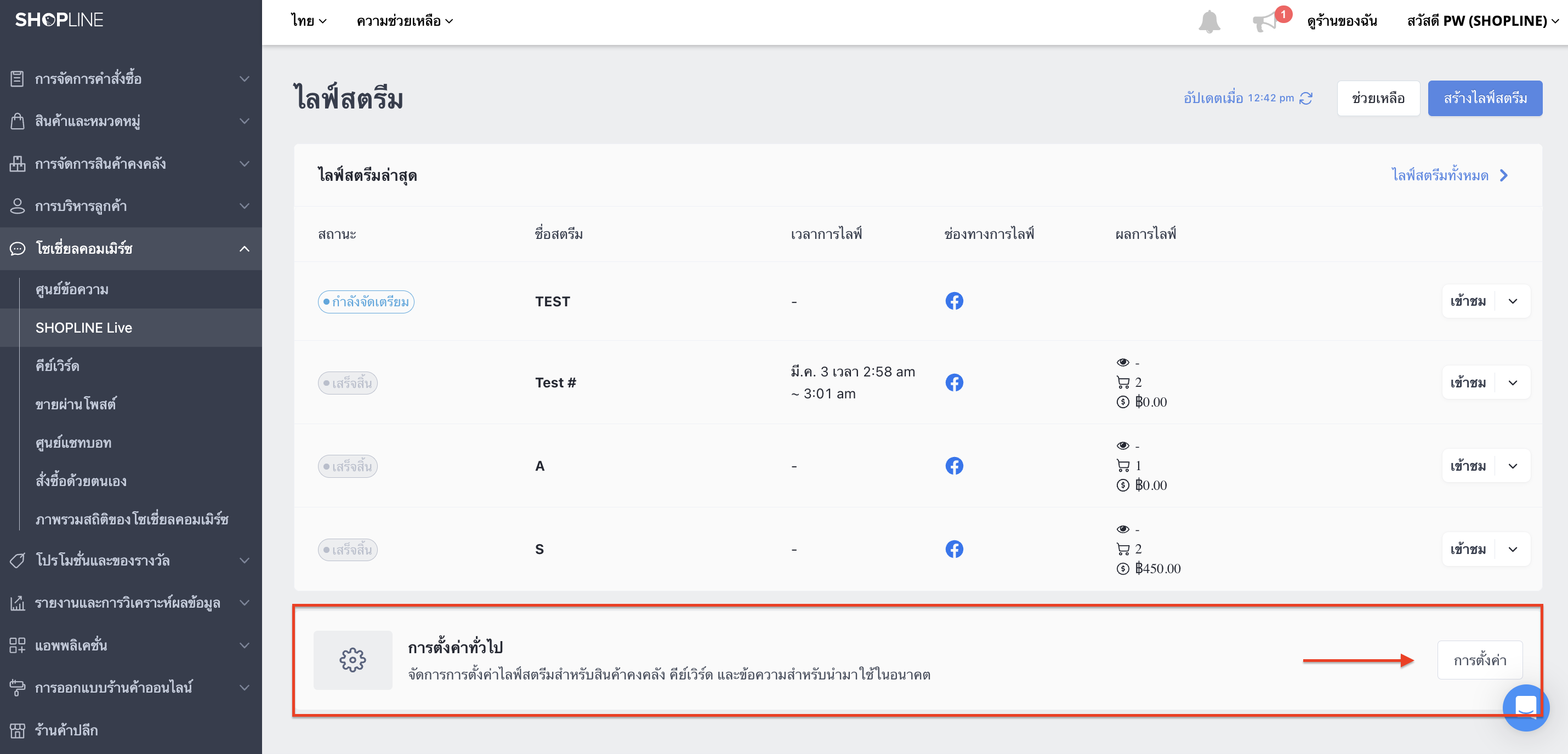Click the การตั้งค่า settings button
This screenshot has height=754, width=1568.
(x=1480, y=660)
